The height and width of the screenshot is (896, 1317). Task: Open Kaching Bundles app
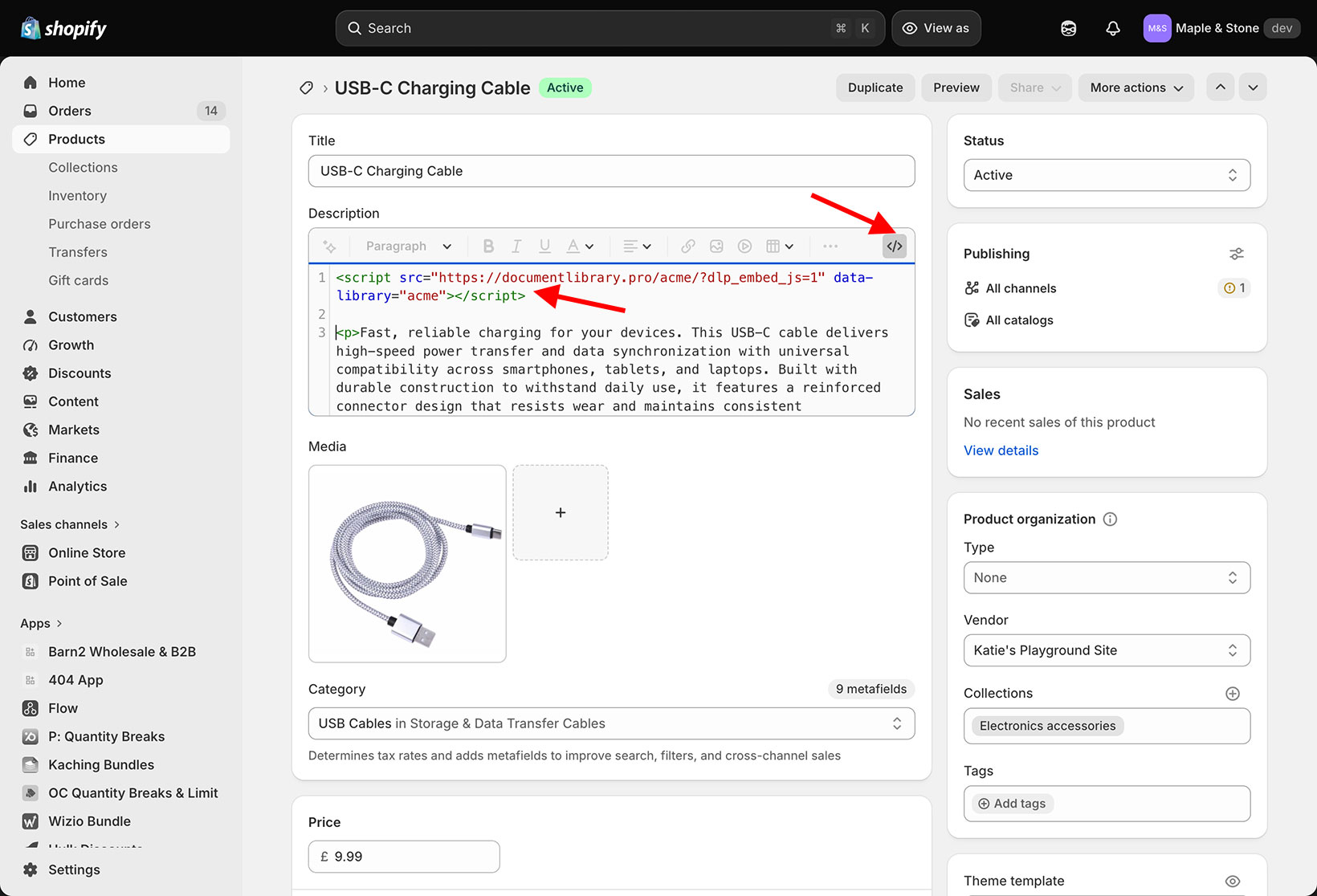120,765
